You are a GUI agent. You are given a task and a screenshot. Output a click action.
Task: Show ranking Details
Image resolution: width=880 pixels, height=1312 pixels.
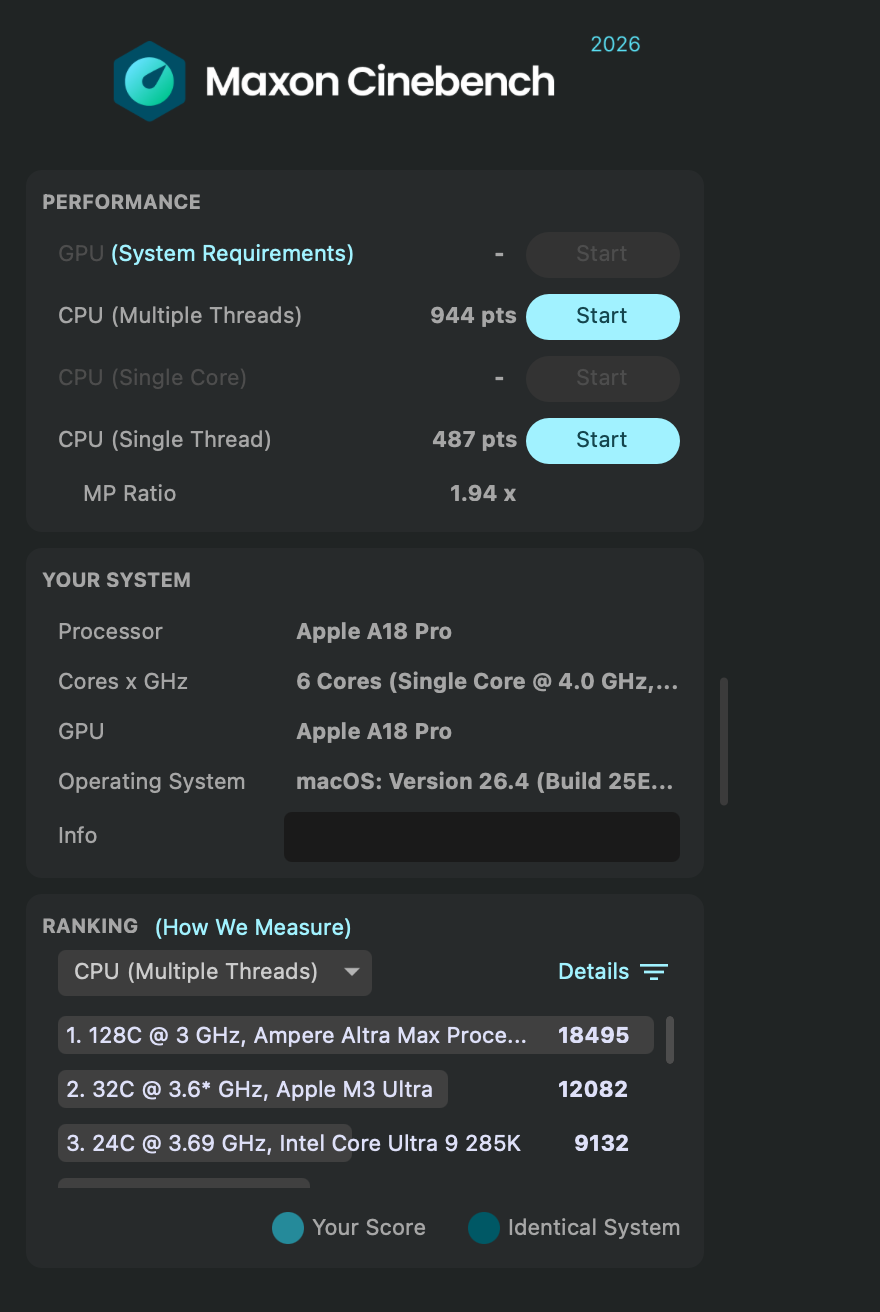(x=593, y=971)
